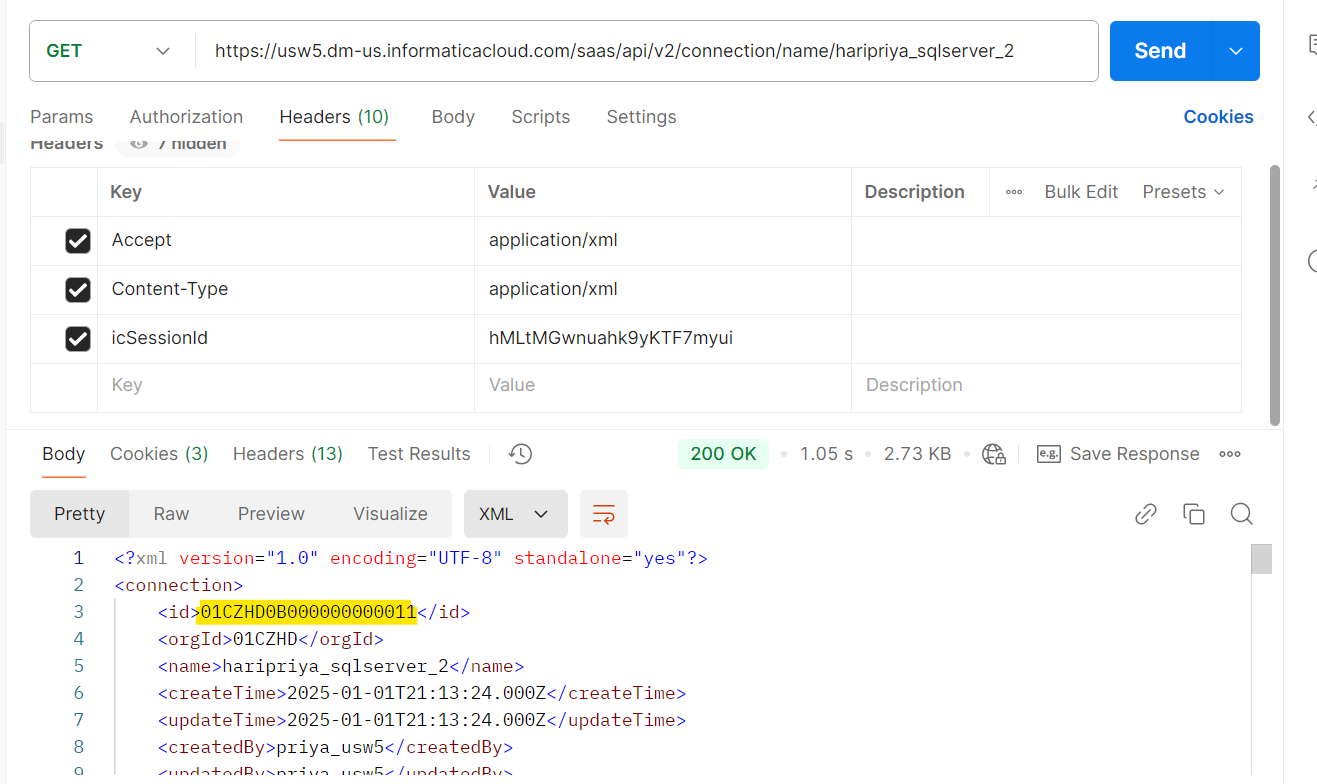Open the headers table three-dot options

point(1014,192)
